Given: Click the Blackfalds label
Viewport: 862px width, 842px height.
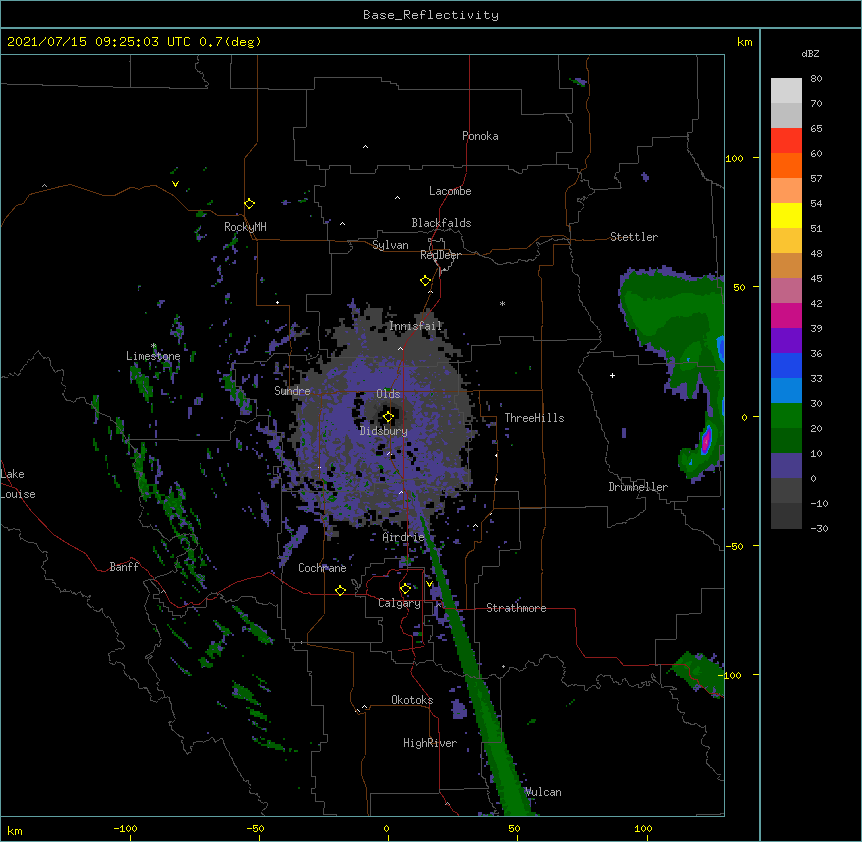Looking at the screenshot, I should pos(441,223).
